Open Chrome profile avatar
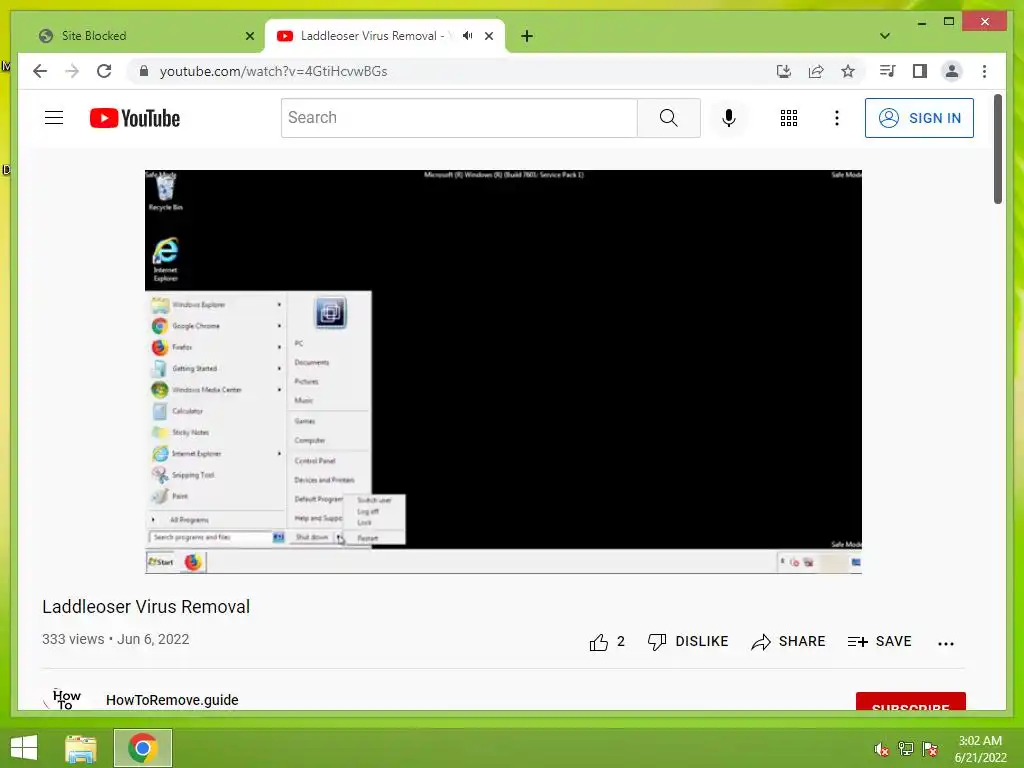 pos(952,71)
